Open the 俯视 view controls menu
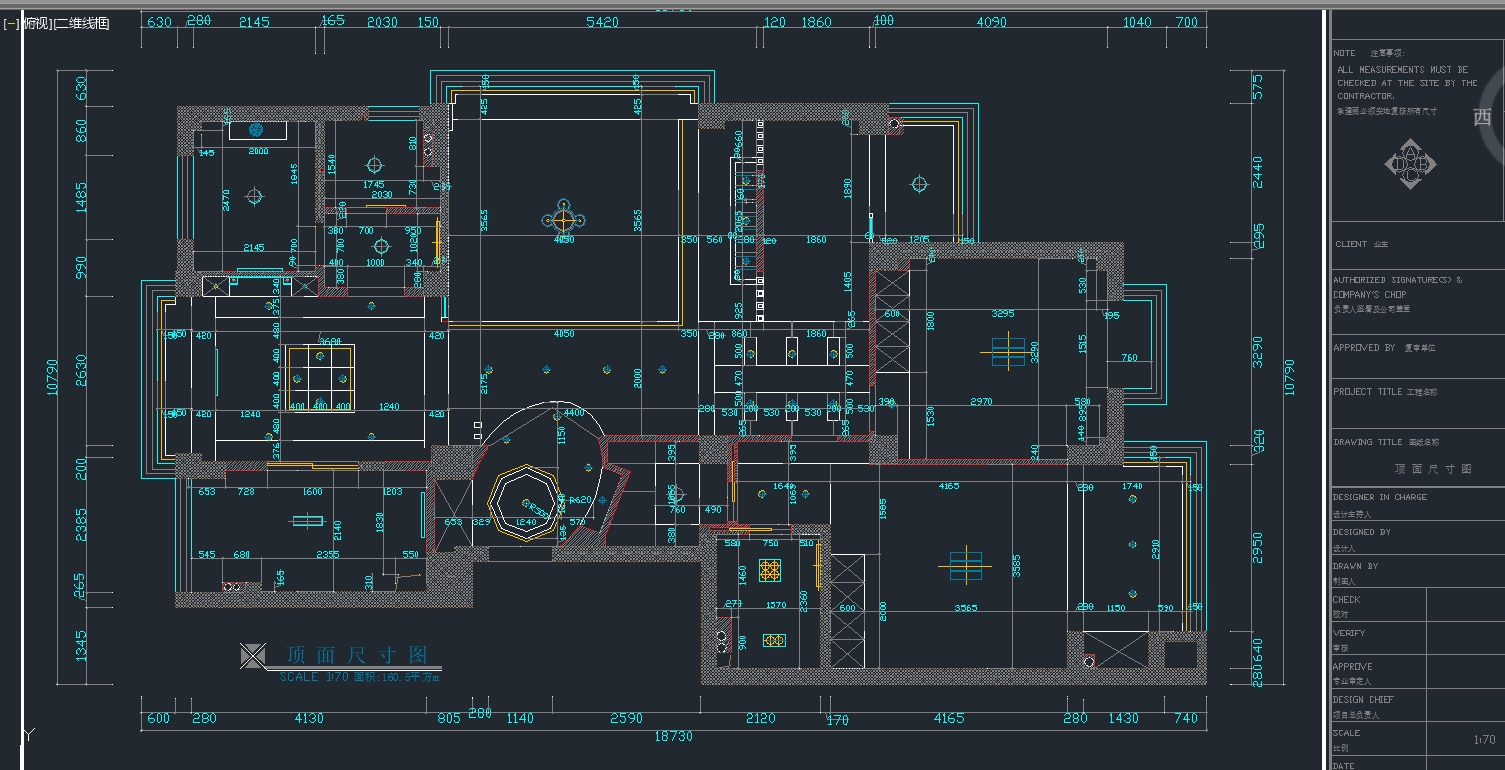The image size is (1505, 770). pyautogui.click(x=38, y=23)
